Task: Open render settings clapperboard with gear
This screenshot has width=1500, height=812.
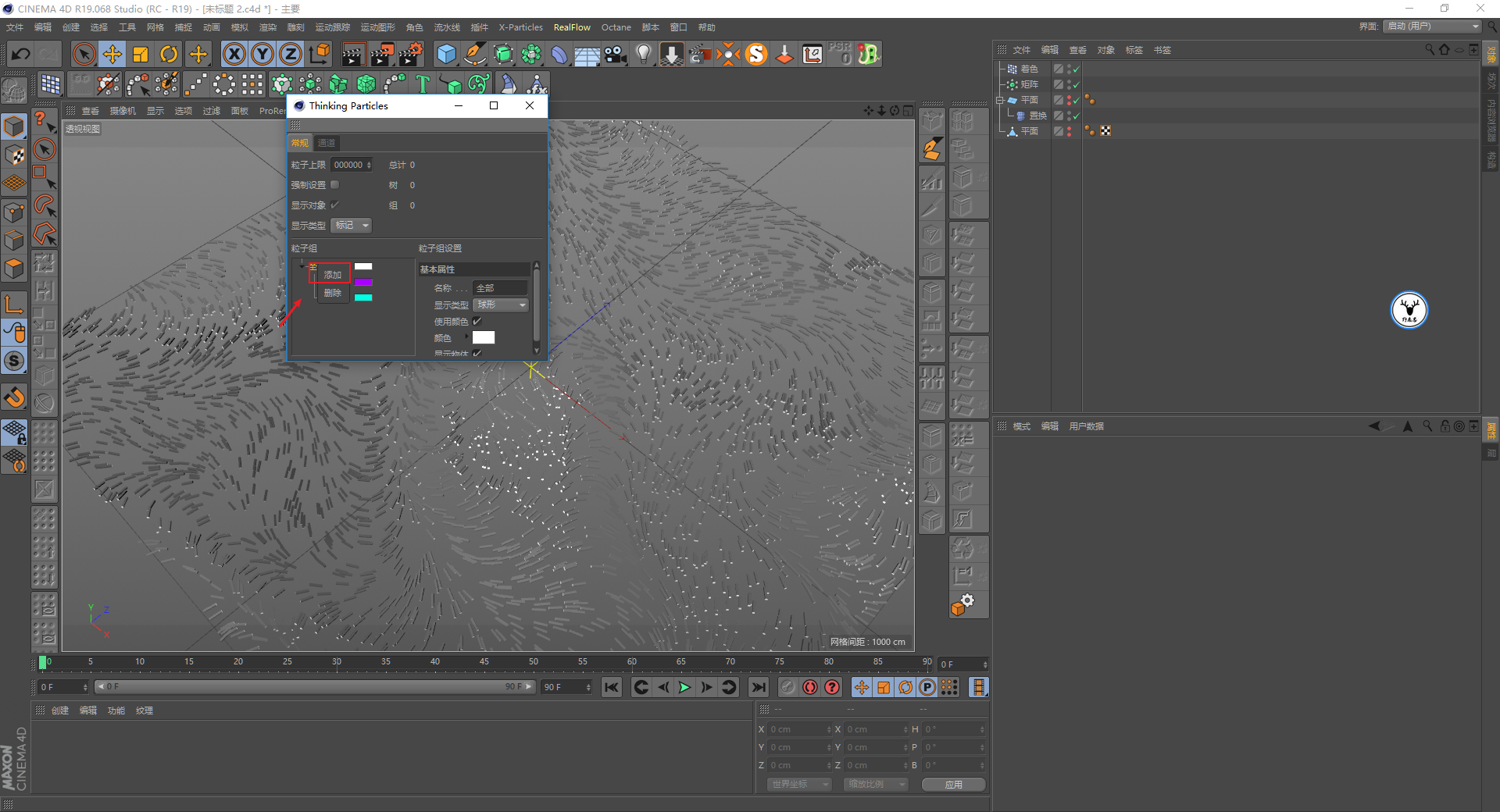Action: point(411,54)
